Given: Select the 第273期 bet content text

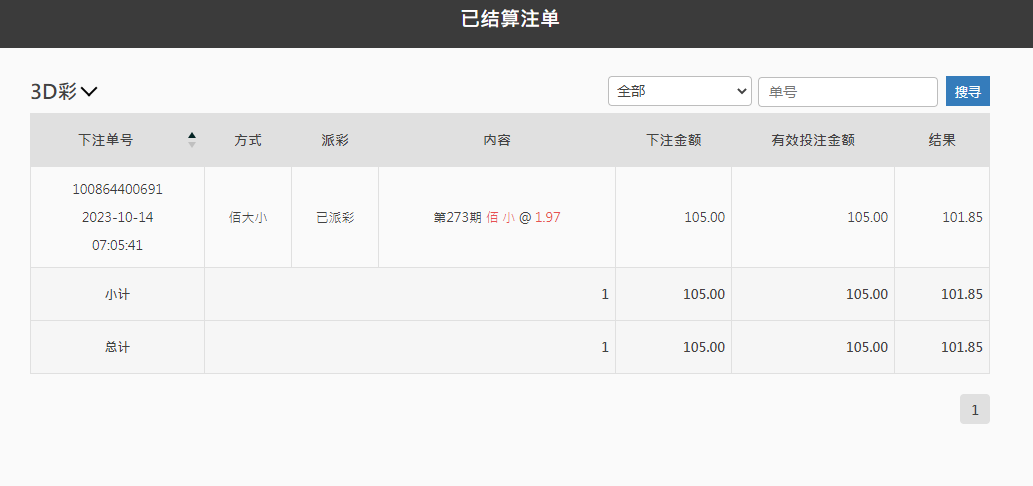Looking at the screenshot, I should pyautogui.click(x=457, y=217).
